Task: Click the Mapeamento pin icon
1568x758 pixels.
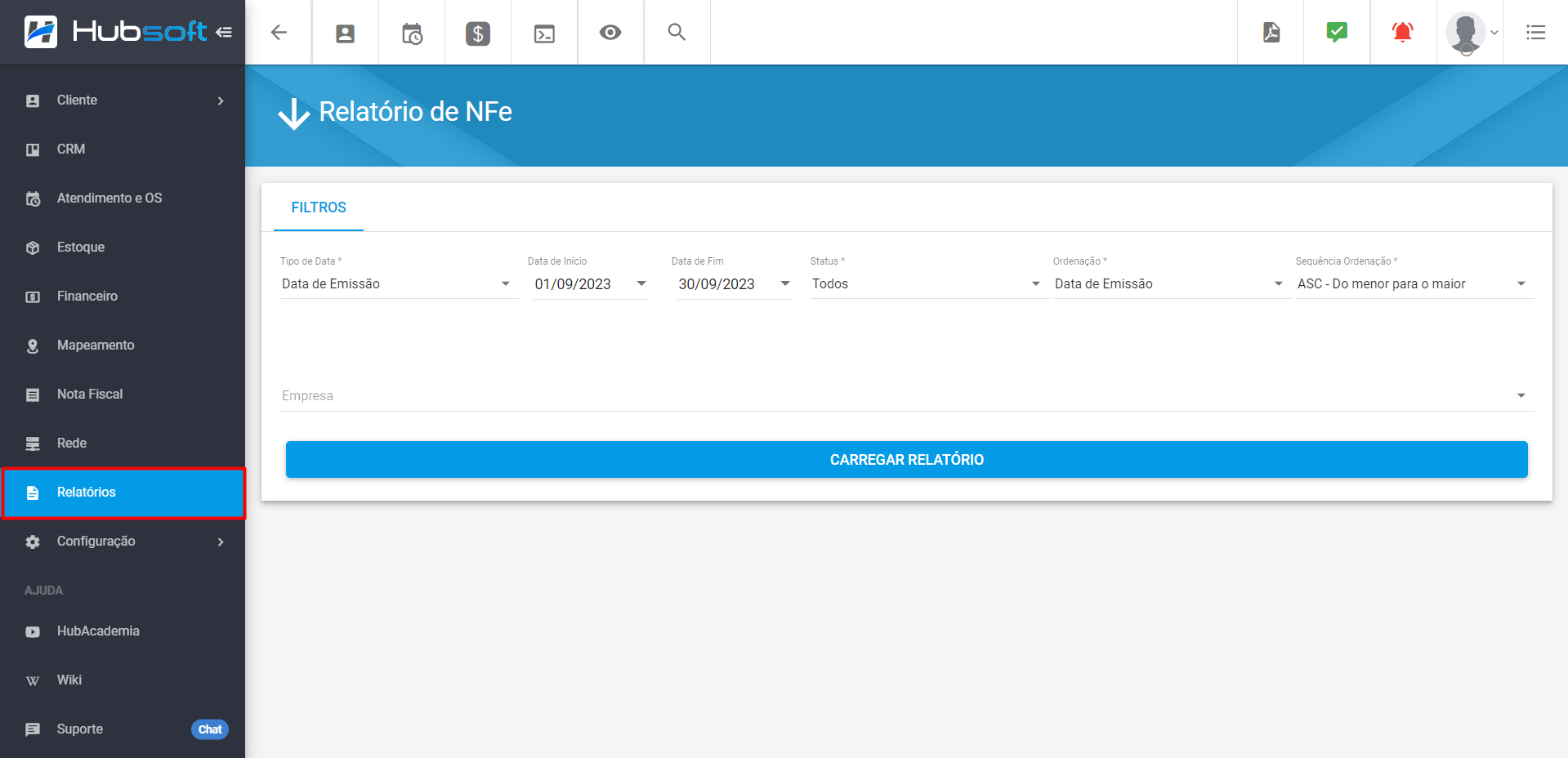Action: tap(33, 346)
